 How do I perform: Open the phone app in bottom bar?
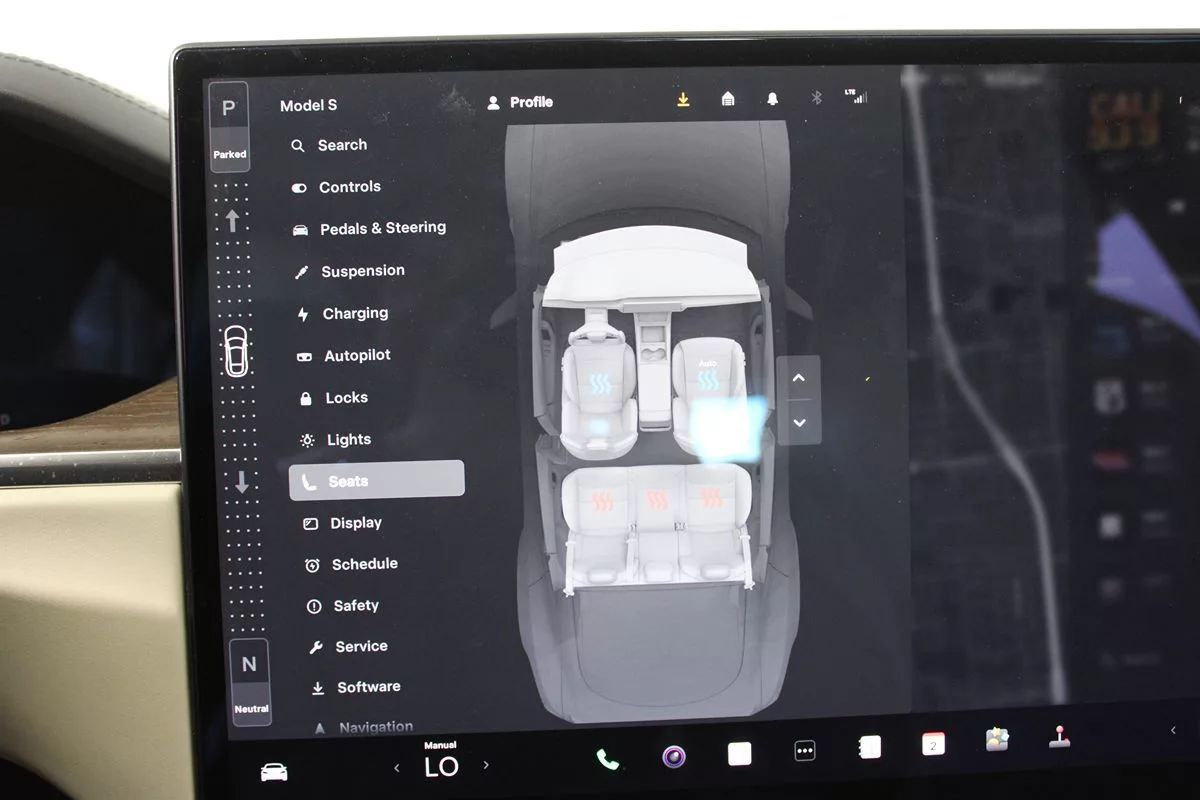tap(607, 759)
